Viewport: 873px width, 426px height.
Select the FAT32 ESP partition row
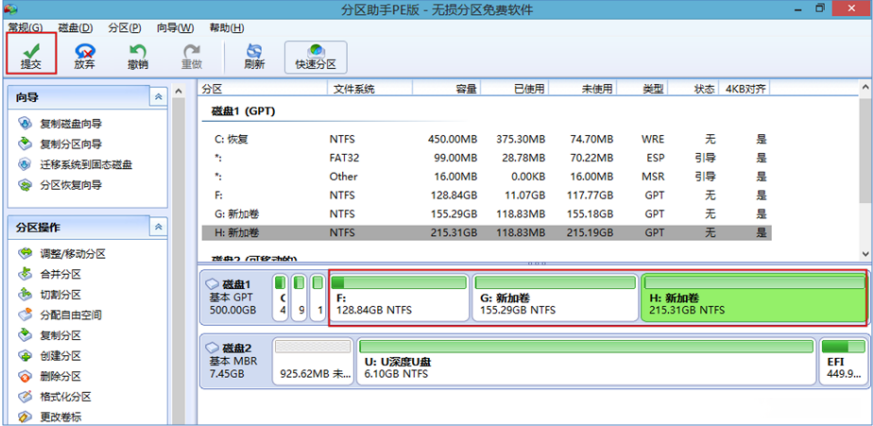(487, 158)
